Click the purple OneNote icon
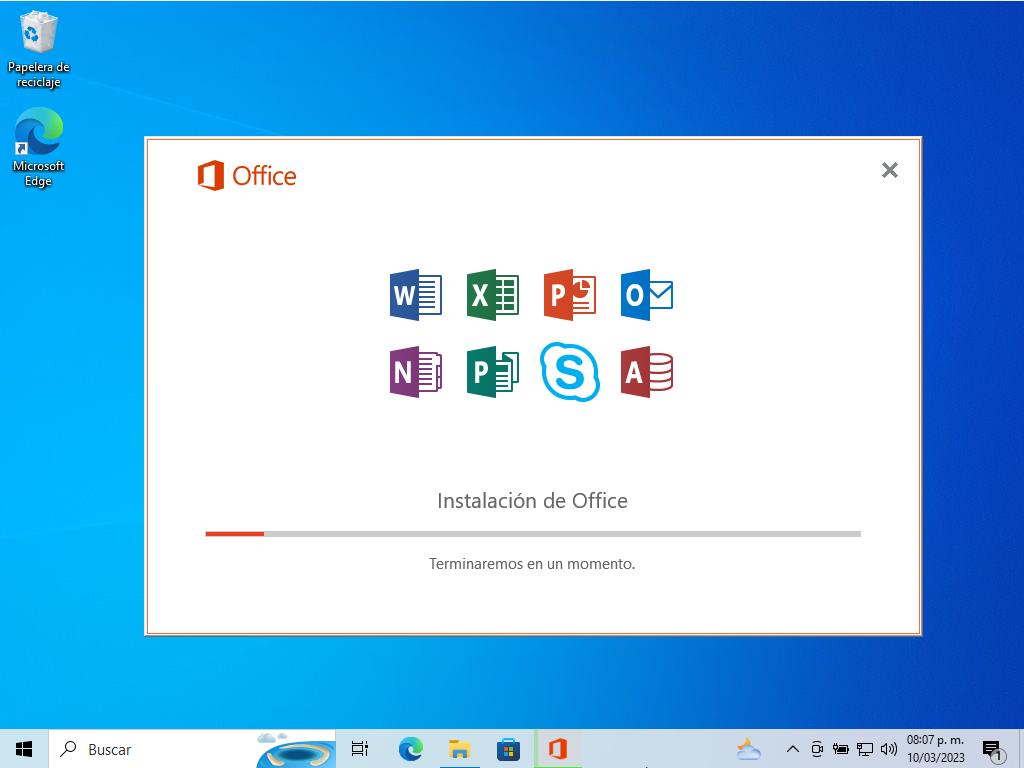 click(415, 372)
